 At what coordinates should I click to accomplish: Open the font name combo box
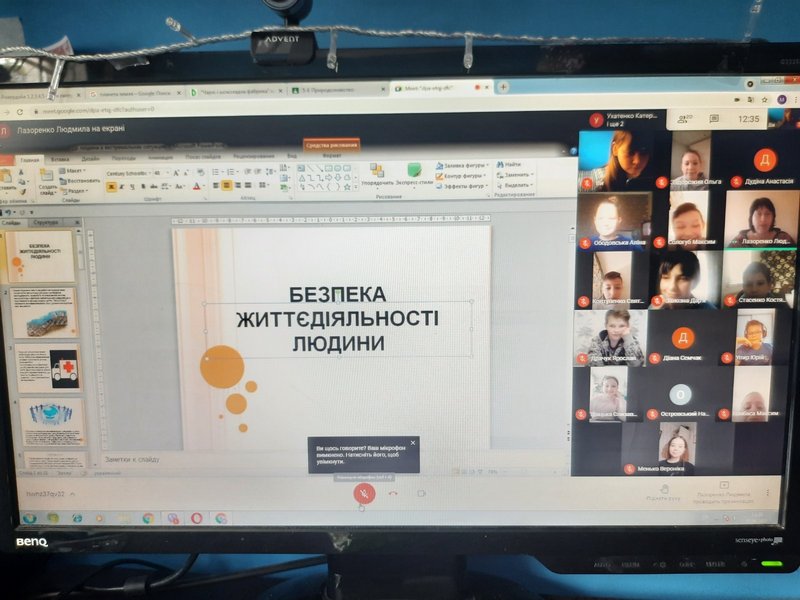(128, 173)
